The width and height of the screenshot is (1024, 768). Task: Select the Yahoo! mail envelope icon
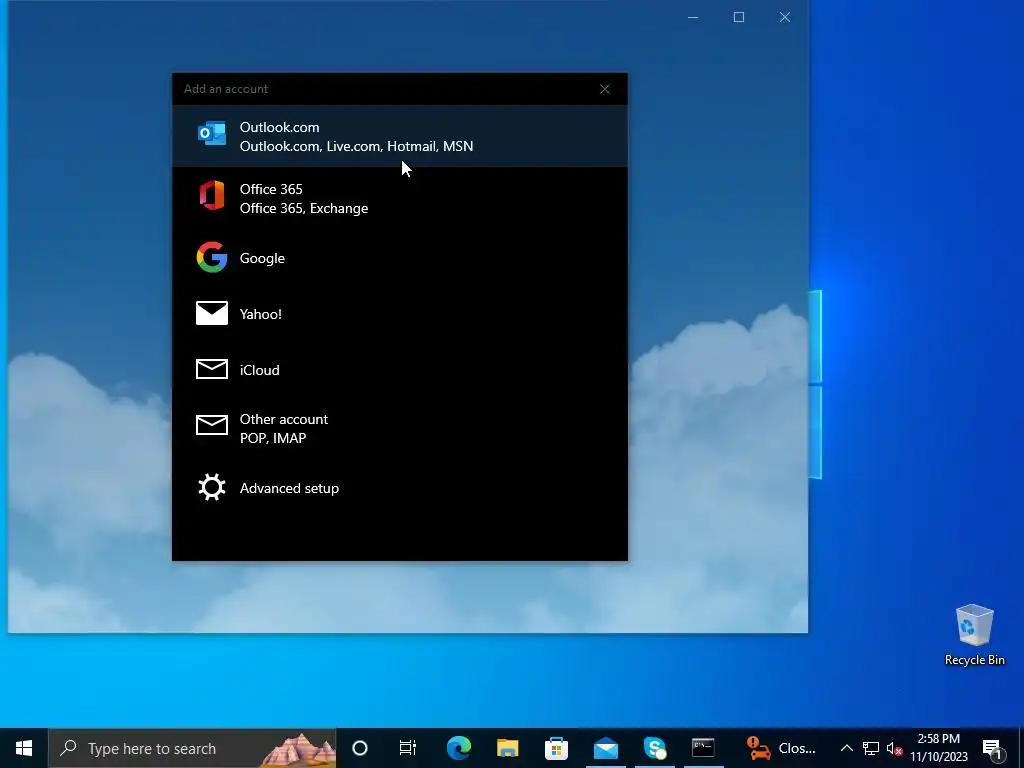212,313
